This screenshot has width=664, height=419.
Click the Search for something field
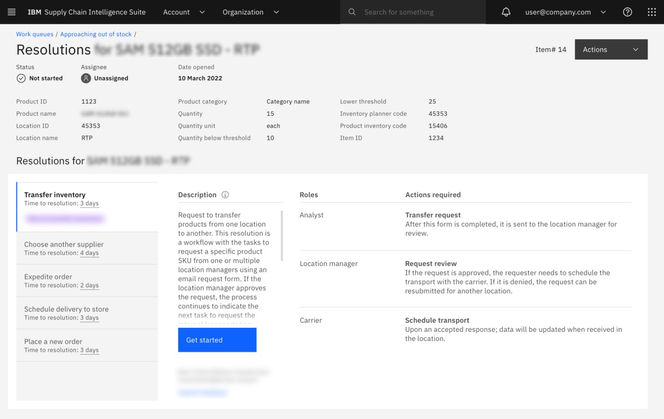[x=420, y=12]
